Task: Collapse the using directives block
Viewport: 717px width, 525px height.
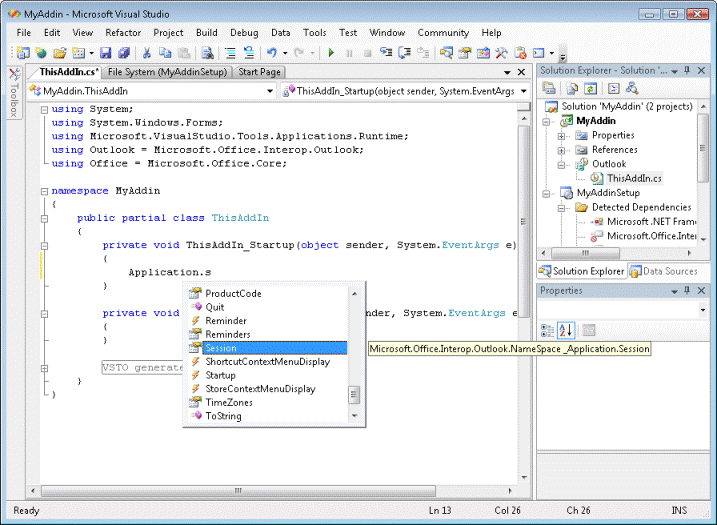Action: (x=44, y=109)
